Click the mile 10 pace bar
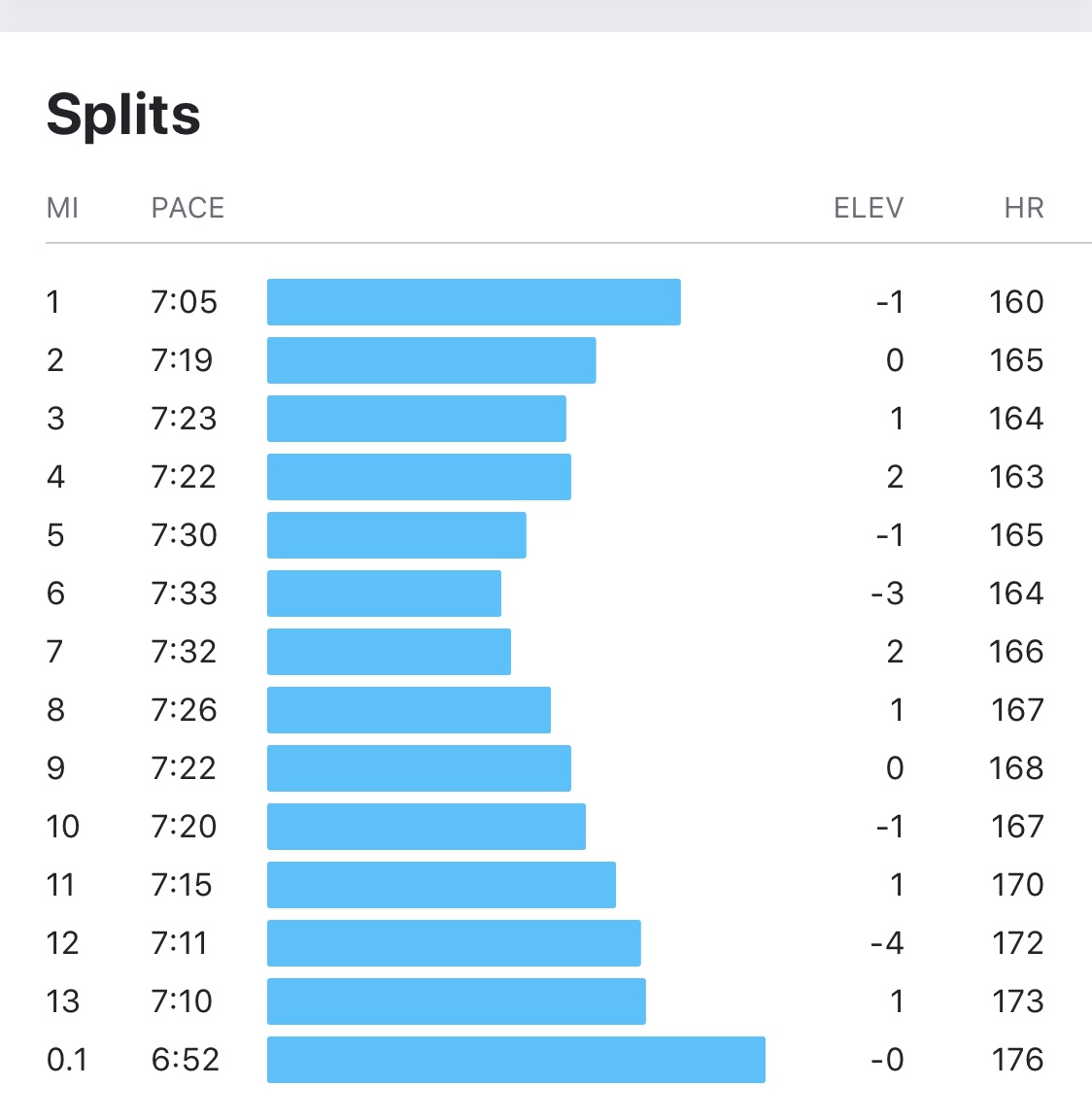This screenshot has width=1092, height=1120. pos(426,827)
